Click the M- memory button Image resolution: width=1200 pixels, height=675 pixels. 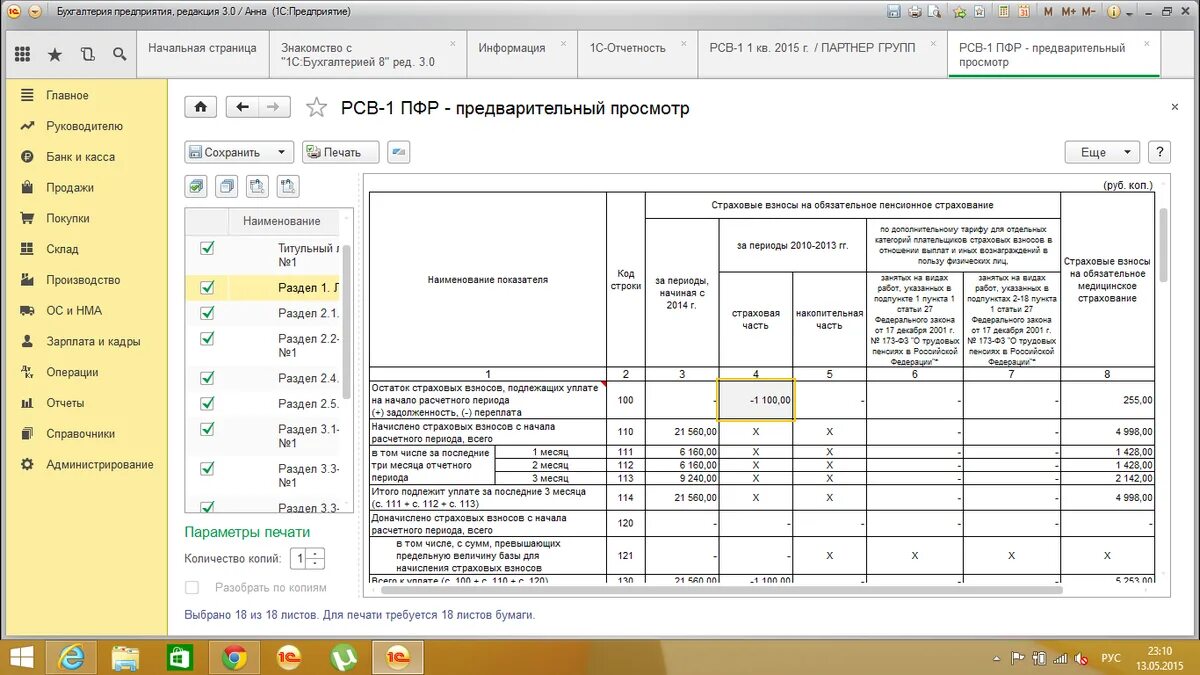point(1089,12)
